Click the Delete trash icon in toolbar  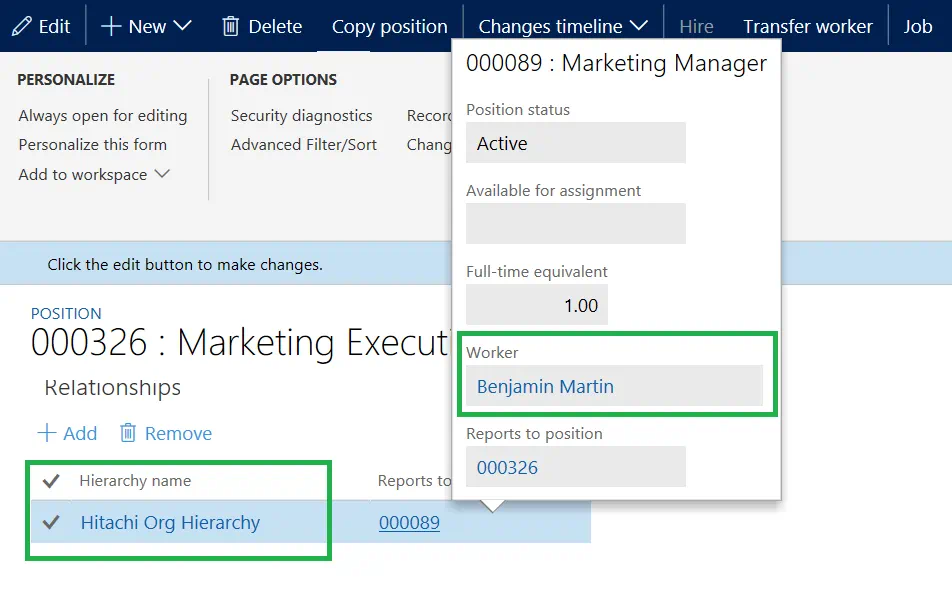(231, 27)
